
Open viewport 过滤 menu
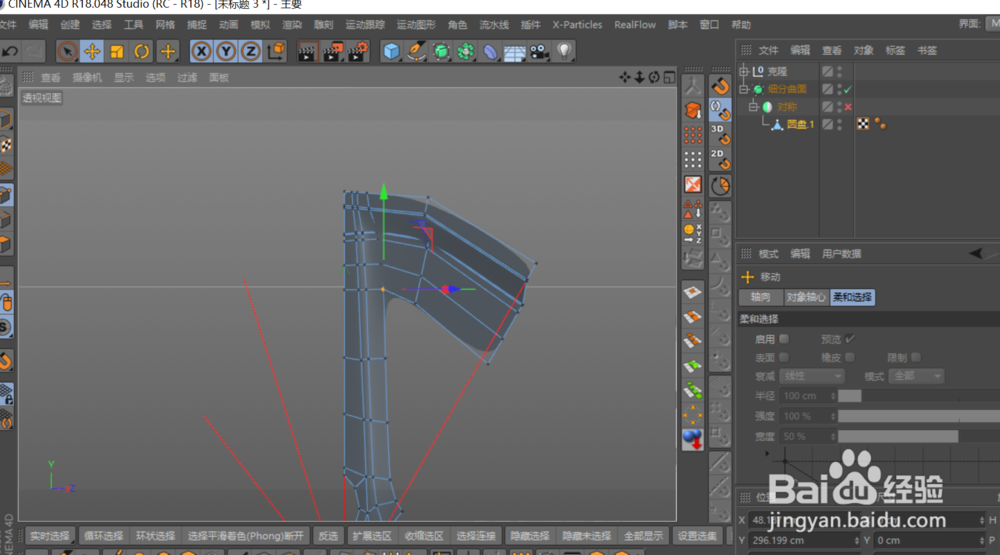click(187, 78)
